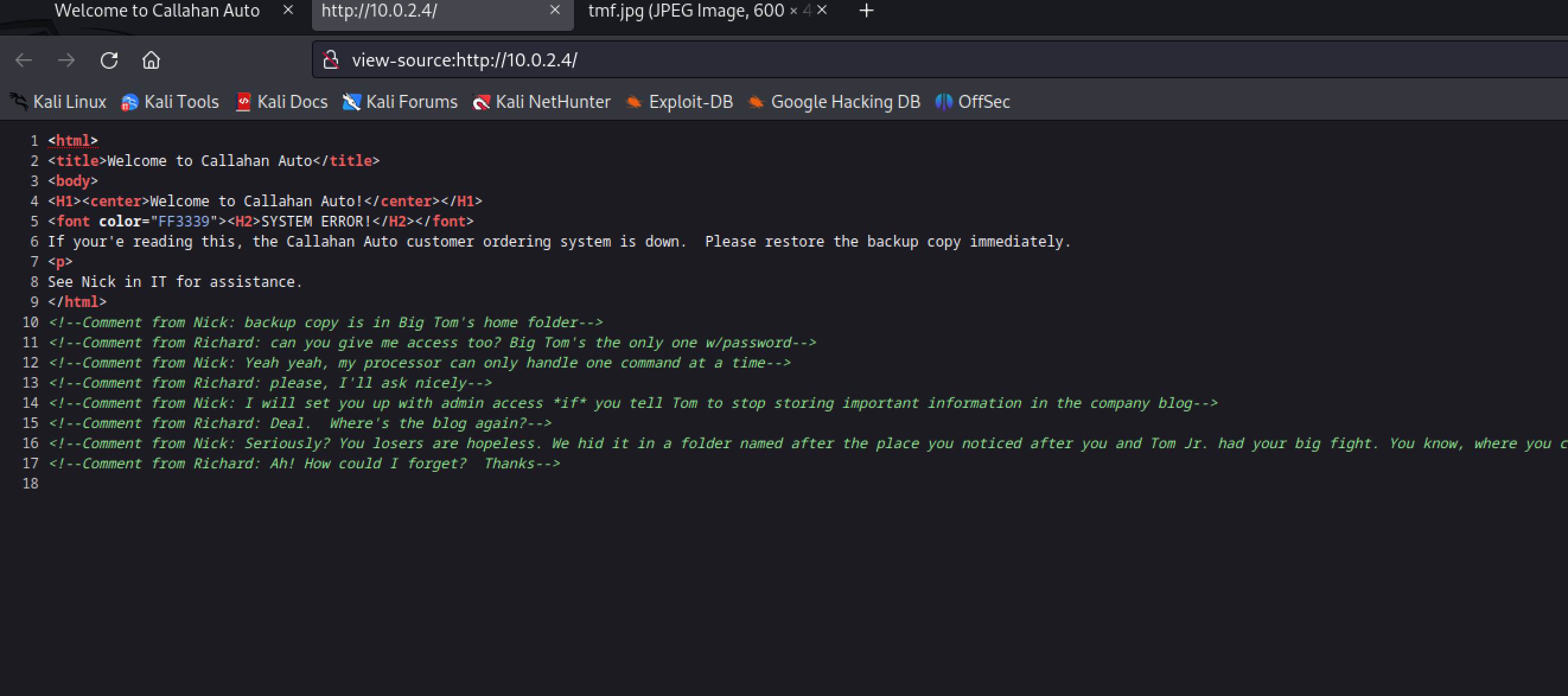1568x696 pixels.
Task: Reload the current page
Action: pos(109,60)
